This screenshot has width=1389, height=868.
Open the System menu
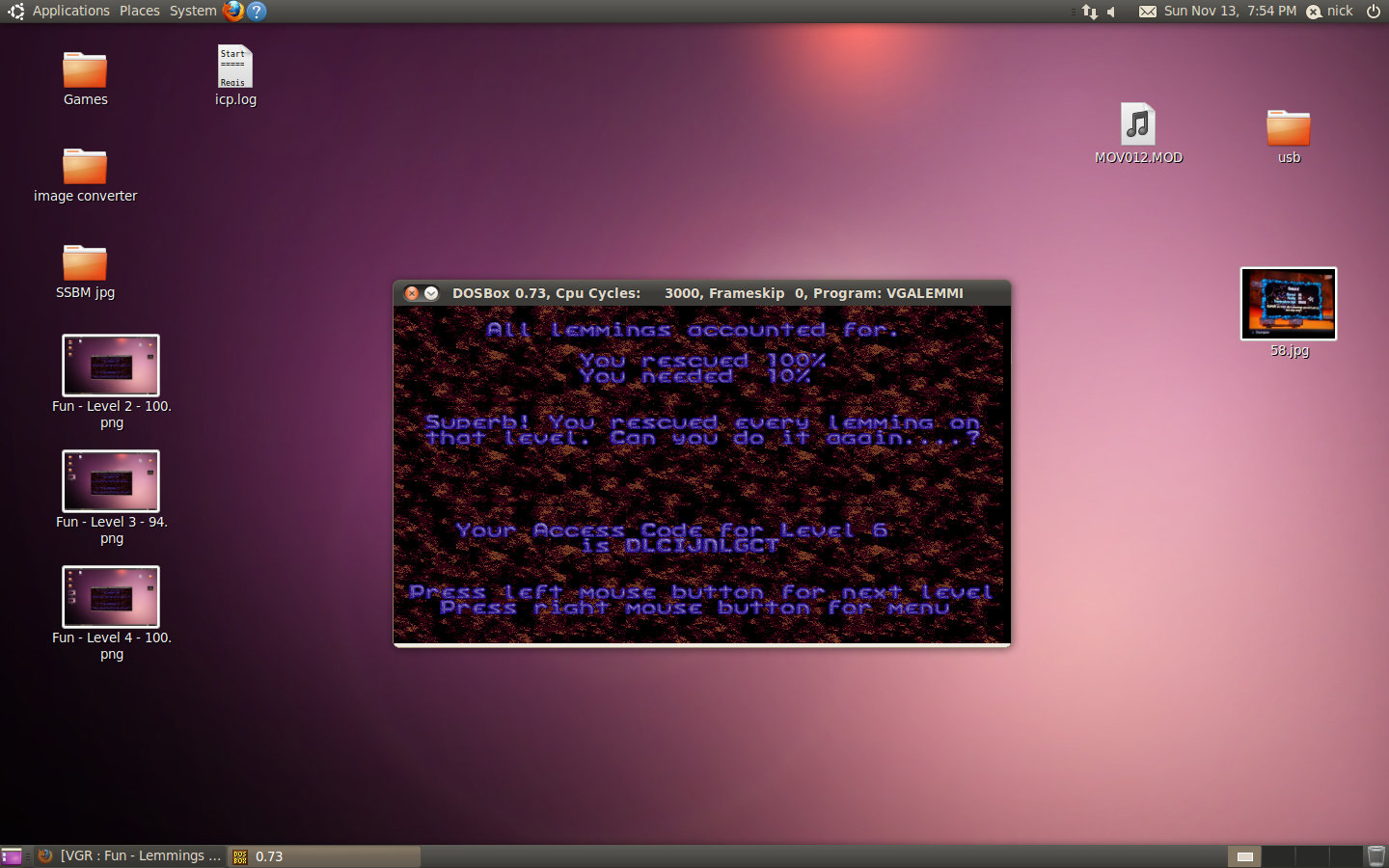point(193,11)
